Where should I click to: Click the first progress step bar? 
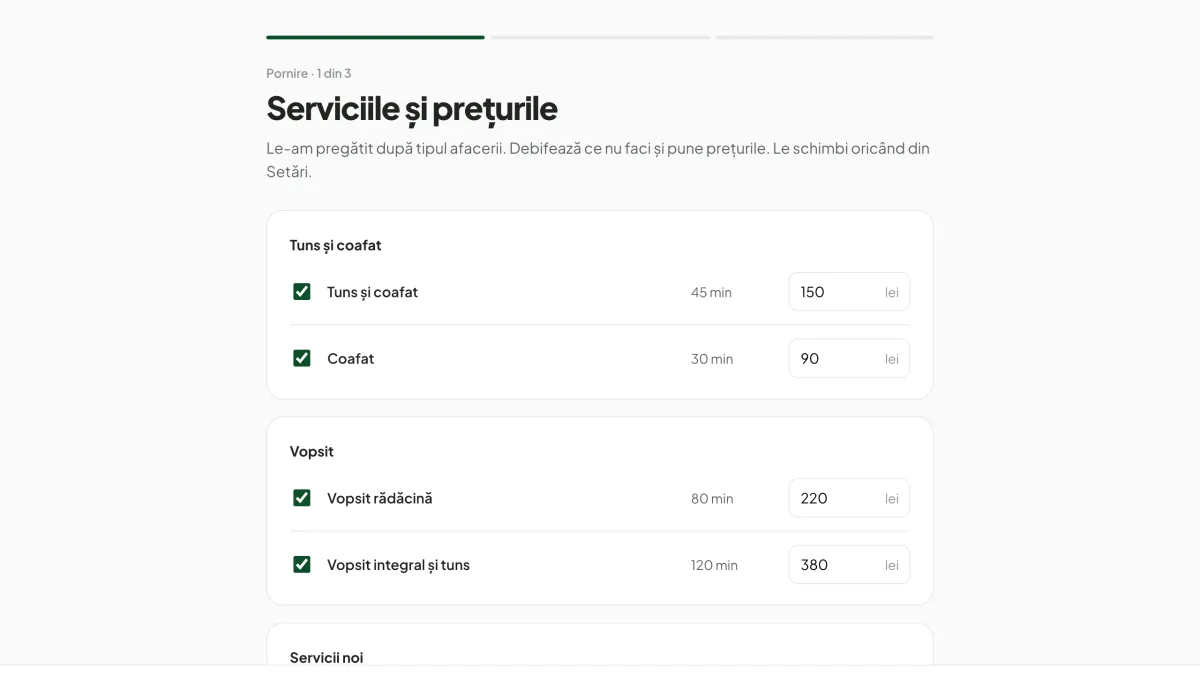coord(375,37)
